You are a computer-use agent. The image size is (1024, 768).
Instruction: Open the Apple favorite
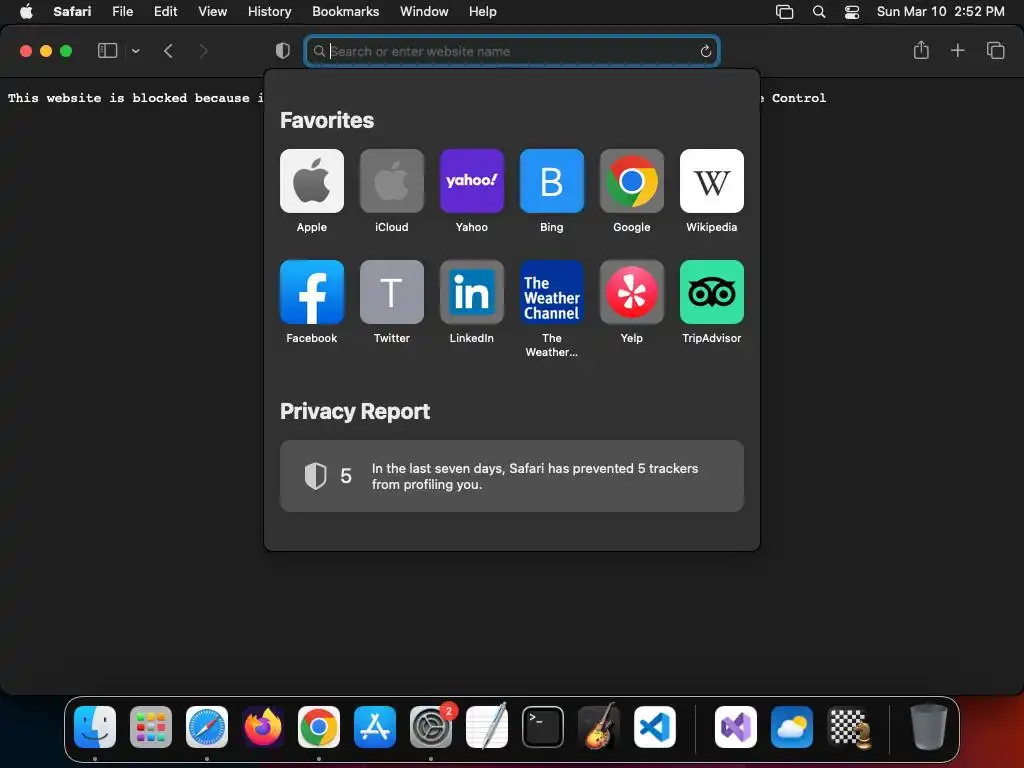click(x=312, y=181)
